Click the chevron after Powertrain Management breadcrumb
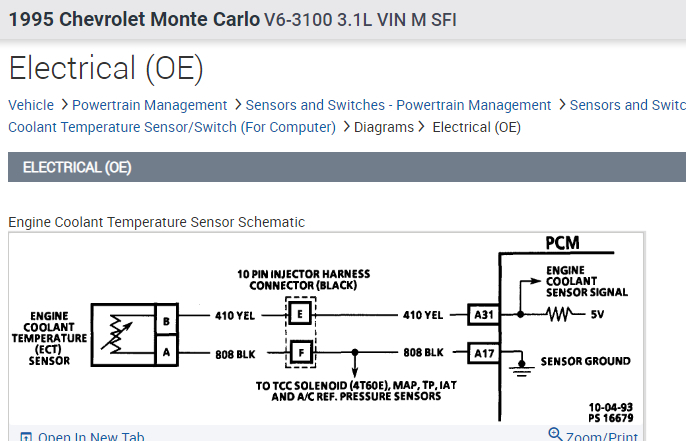The height and width of the screenshot is (441, 686). pos(237,105)
